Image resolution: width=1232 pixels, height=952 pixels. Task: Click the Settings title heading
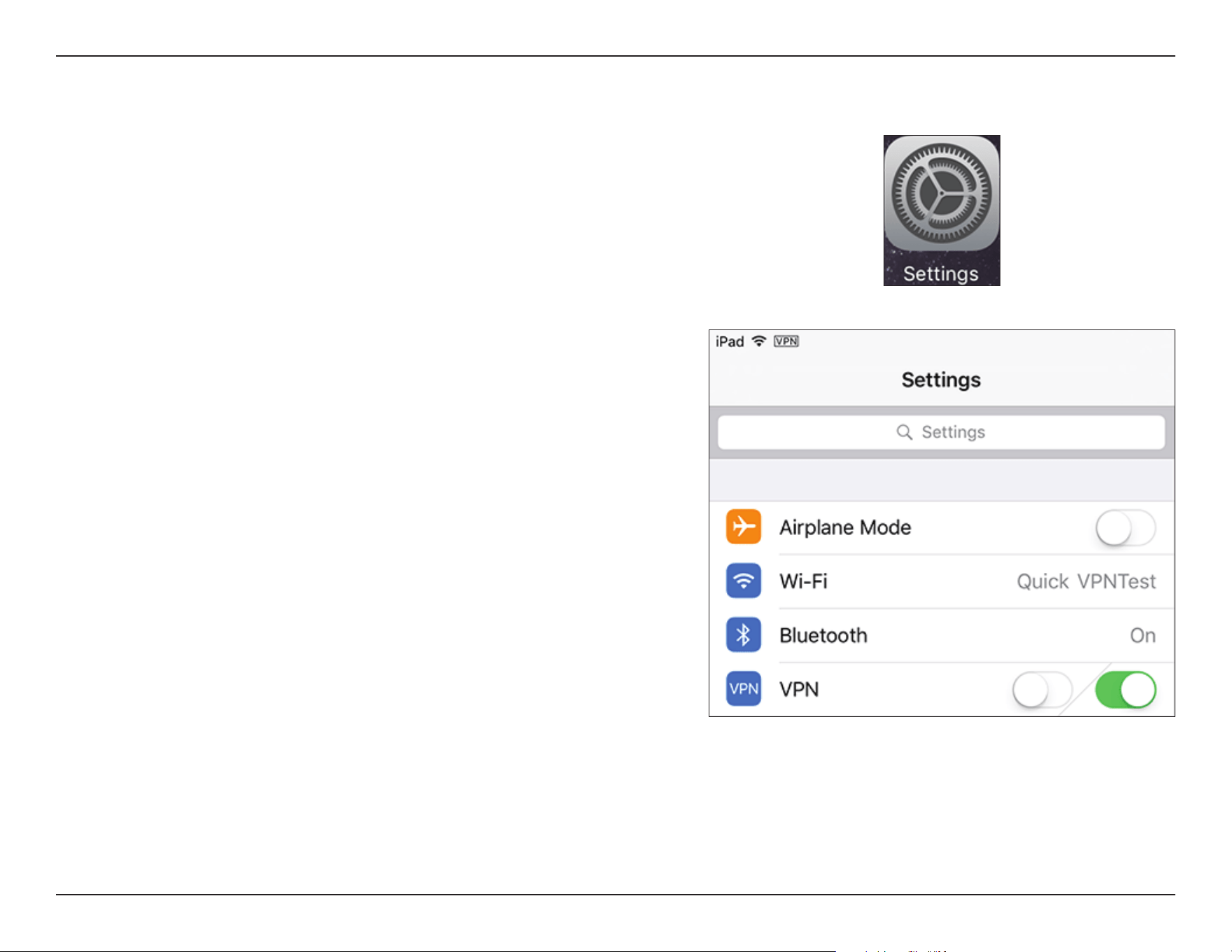(941, 380)
